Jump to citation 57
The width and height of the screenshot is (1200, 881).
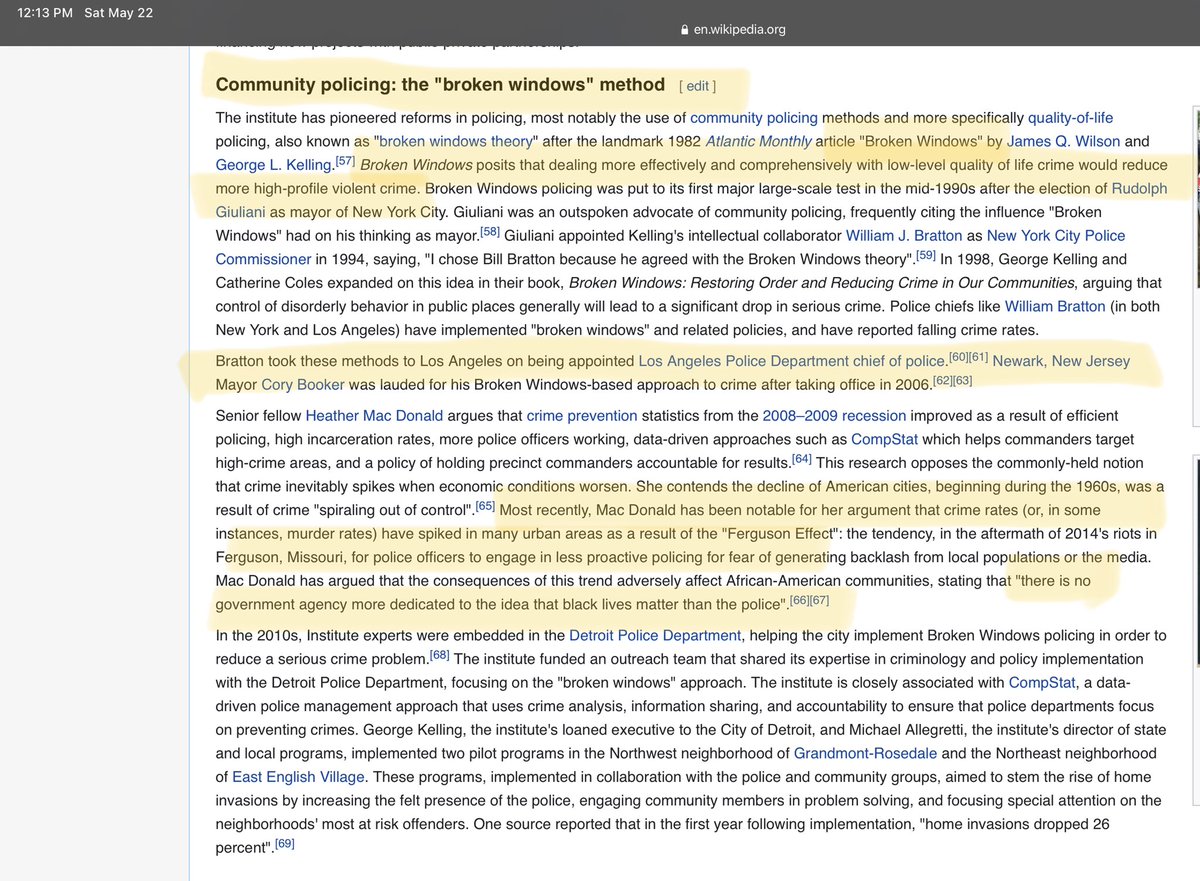[345, 160]
